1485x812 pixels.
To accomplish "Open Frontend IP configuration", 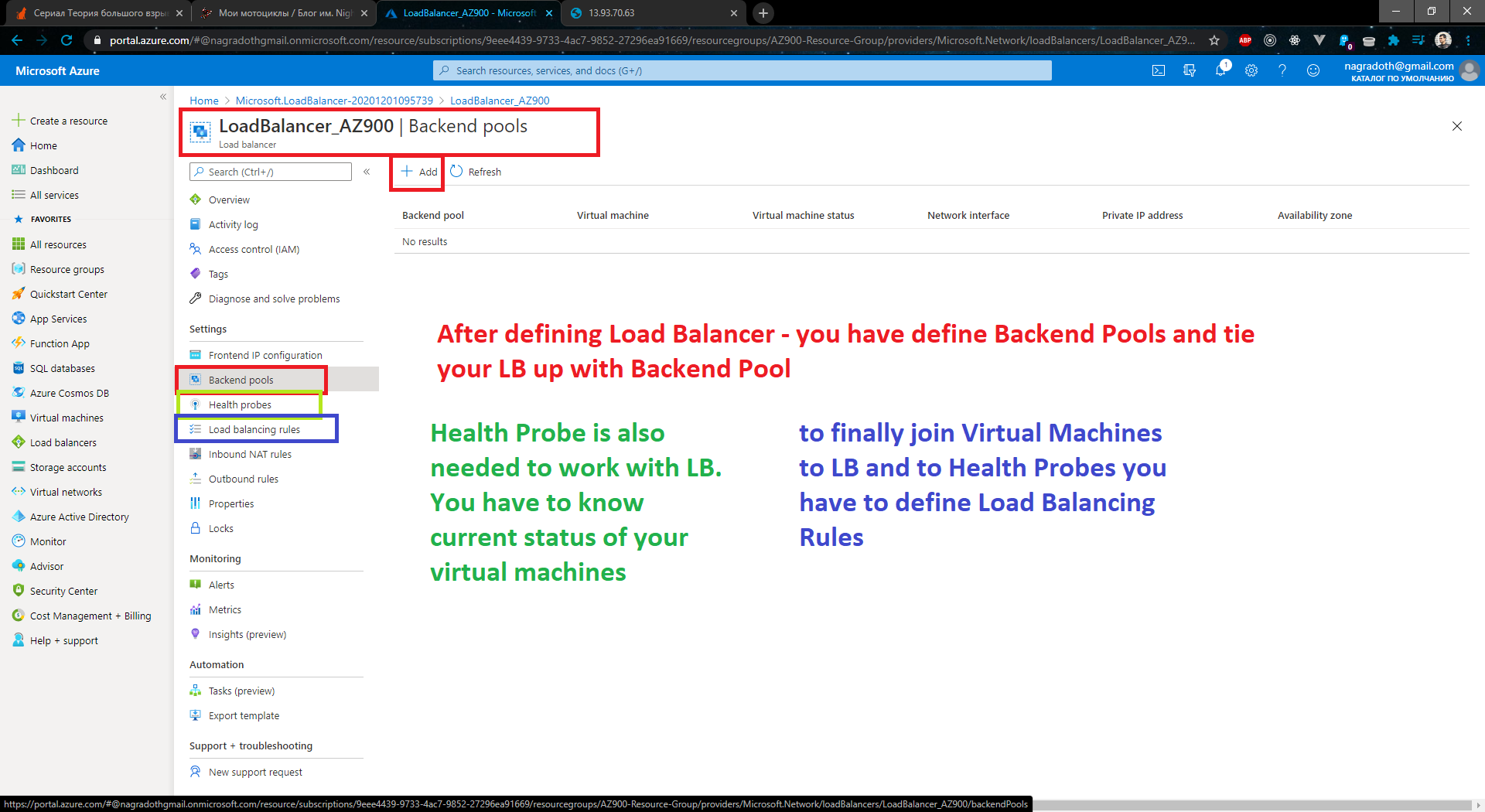I will click(x=256, y=355).
